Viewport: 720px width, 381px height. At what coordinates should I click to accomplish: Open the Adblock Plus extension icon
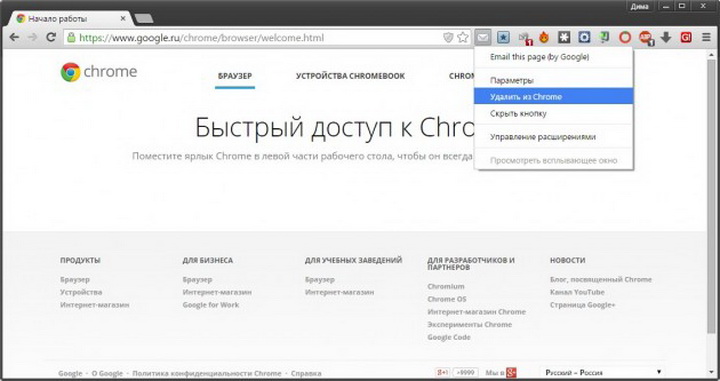pyautogui.click(x=646, y=38)
